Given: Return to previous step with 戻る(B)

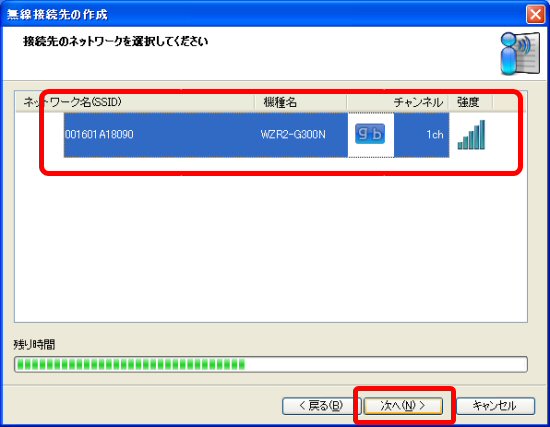Looking at the screenshot, I should click(321, 406).
